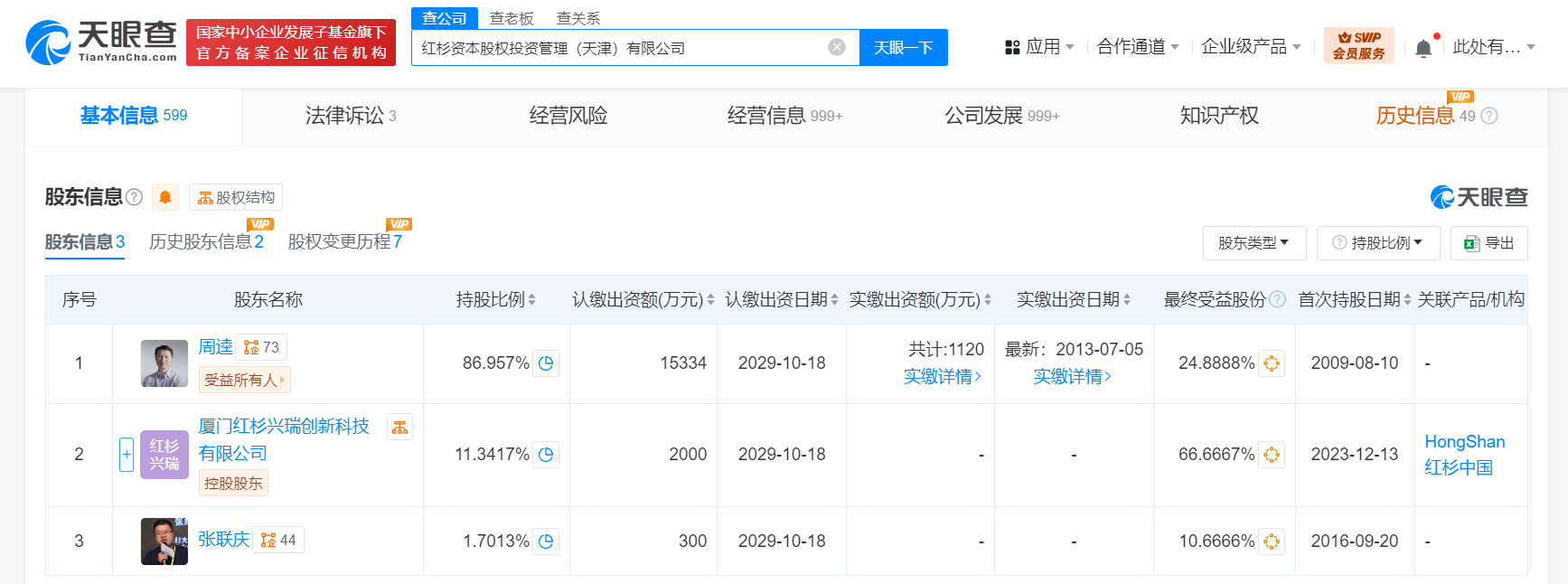This screenshot has height=584, width=1568.
Task: Click beneficiary path icon beside 66.6667%
Action: pyautogui.click(x=1272, y=455)
